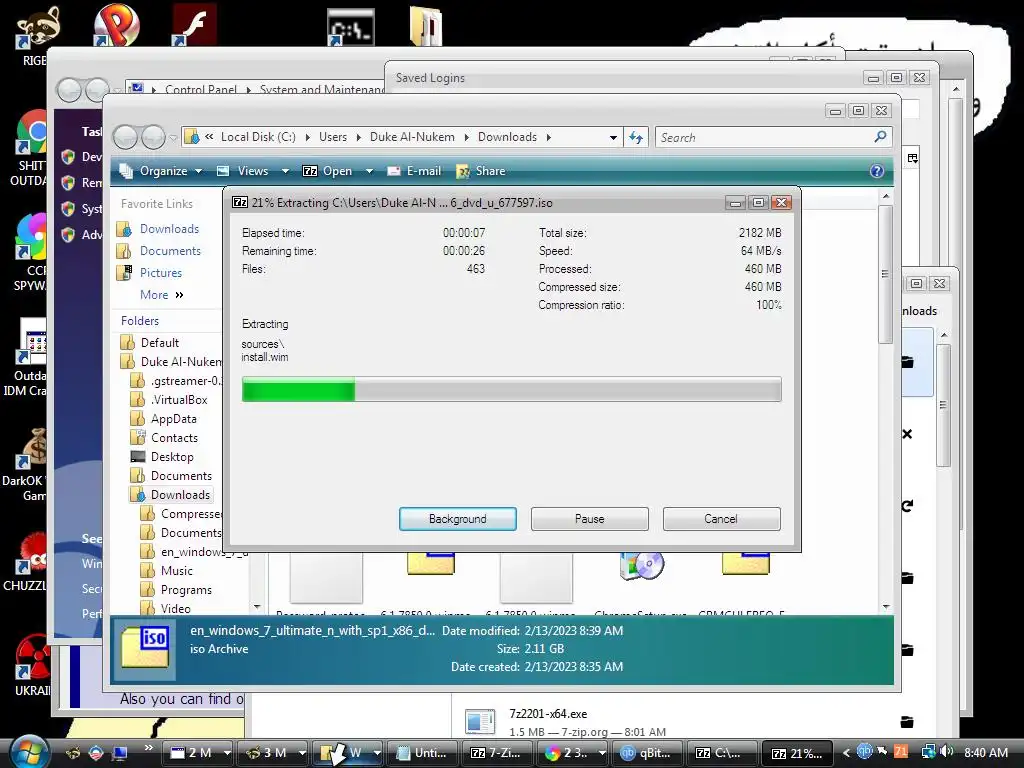
Task: Open Documents favorite link
Action: coord(170,251)
